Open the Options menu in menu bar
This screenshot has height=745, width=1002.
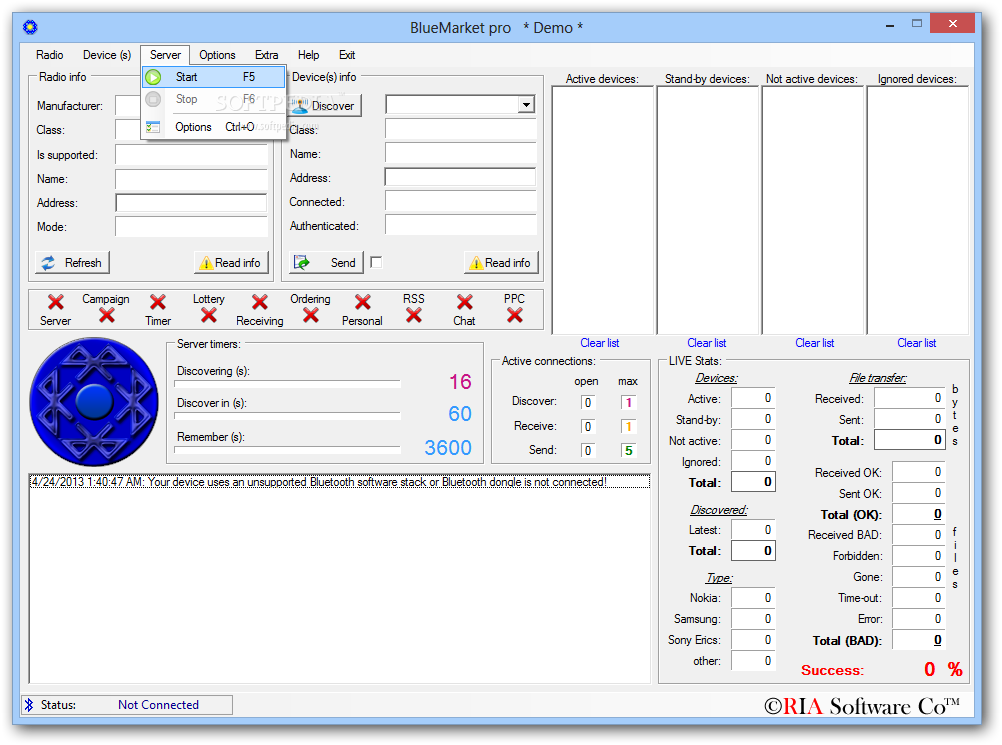click(x=217, y=55)
